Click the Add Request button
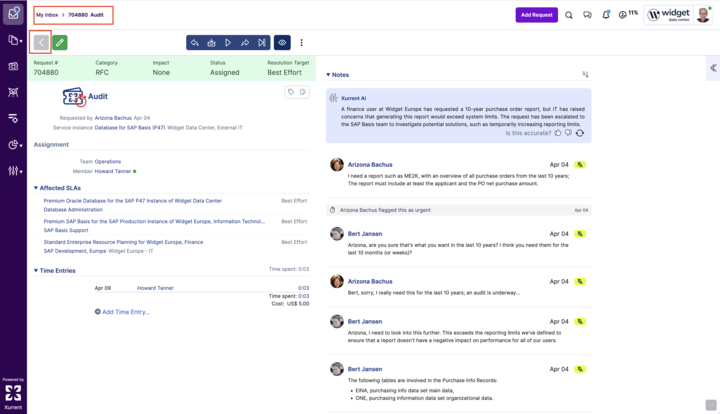Viewport: 720px width, 414px height. click(x=536, y=15)
